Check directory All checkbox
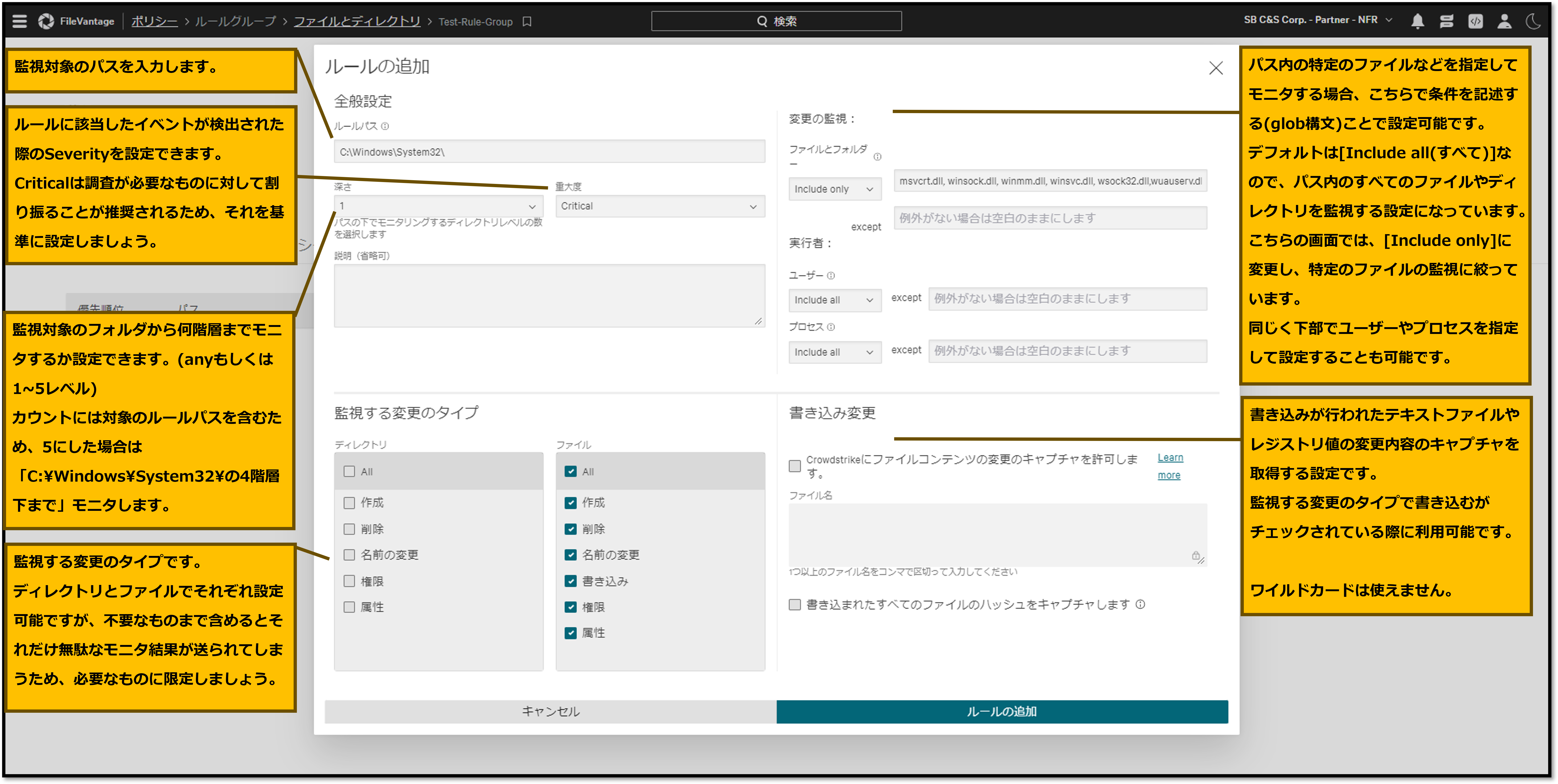1558x784 pixels. click(349, 472)
